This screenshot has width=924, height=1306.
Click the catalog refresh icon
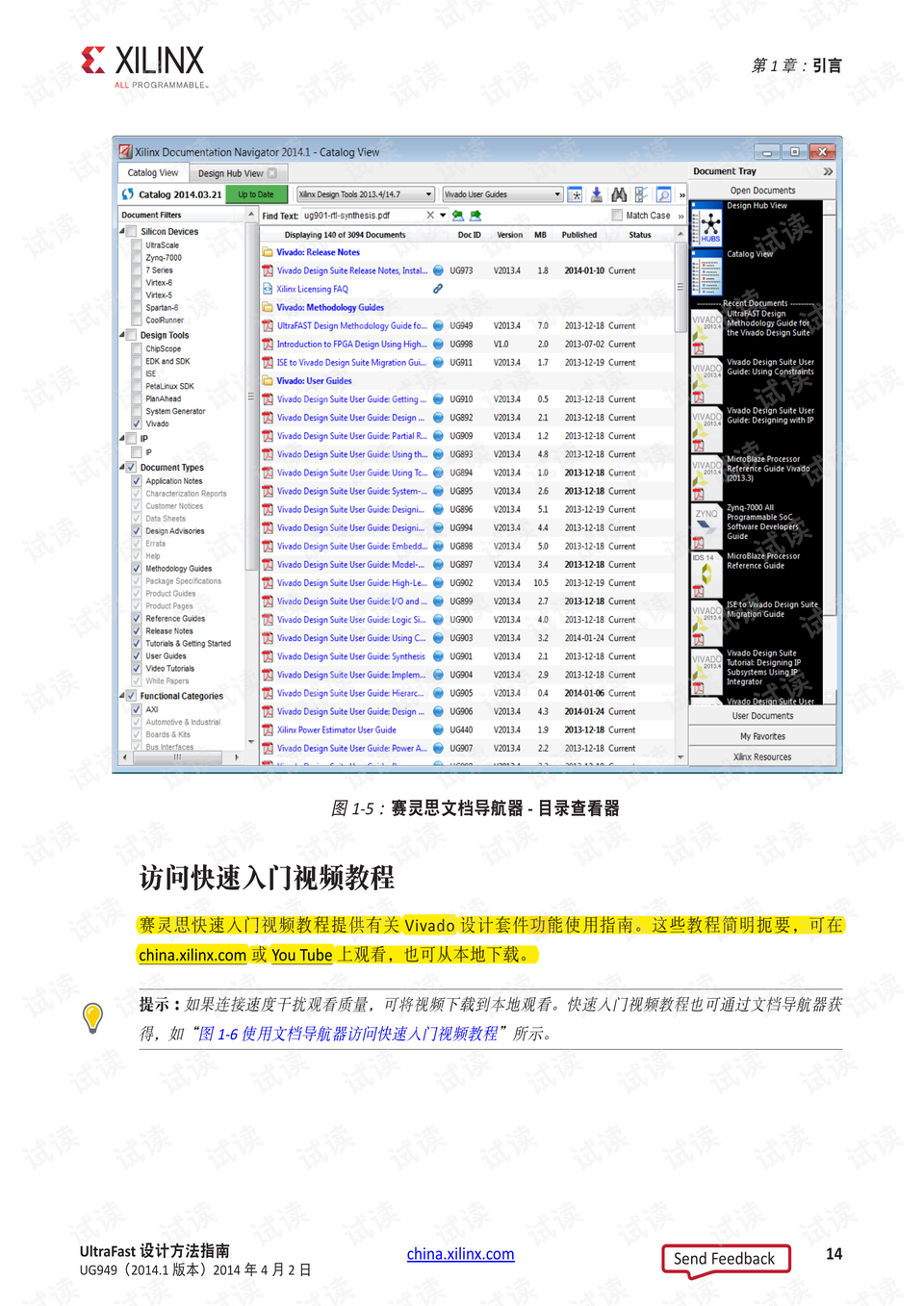coord(128,194)
